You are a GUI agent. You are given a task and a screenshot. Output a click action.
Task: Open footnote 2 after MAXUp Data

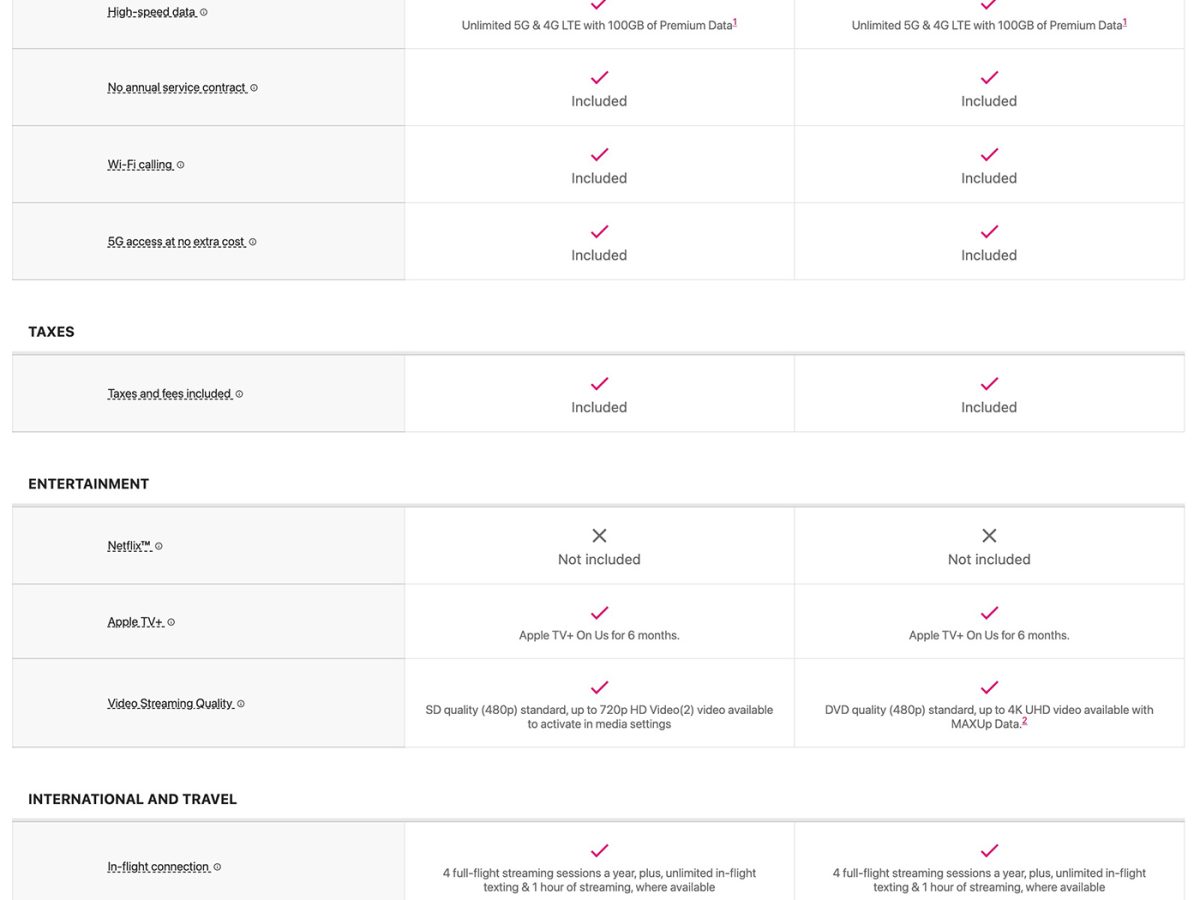[x=1024, y=721]
